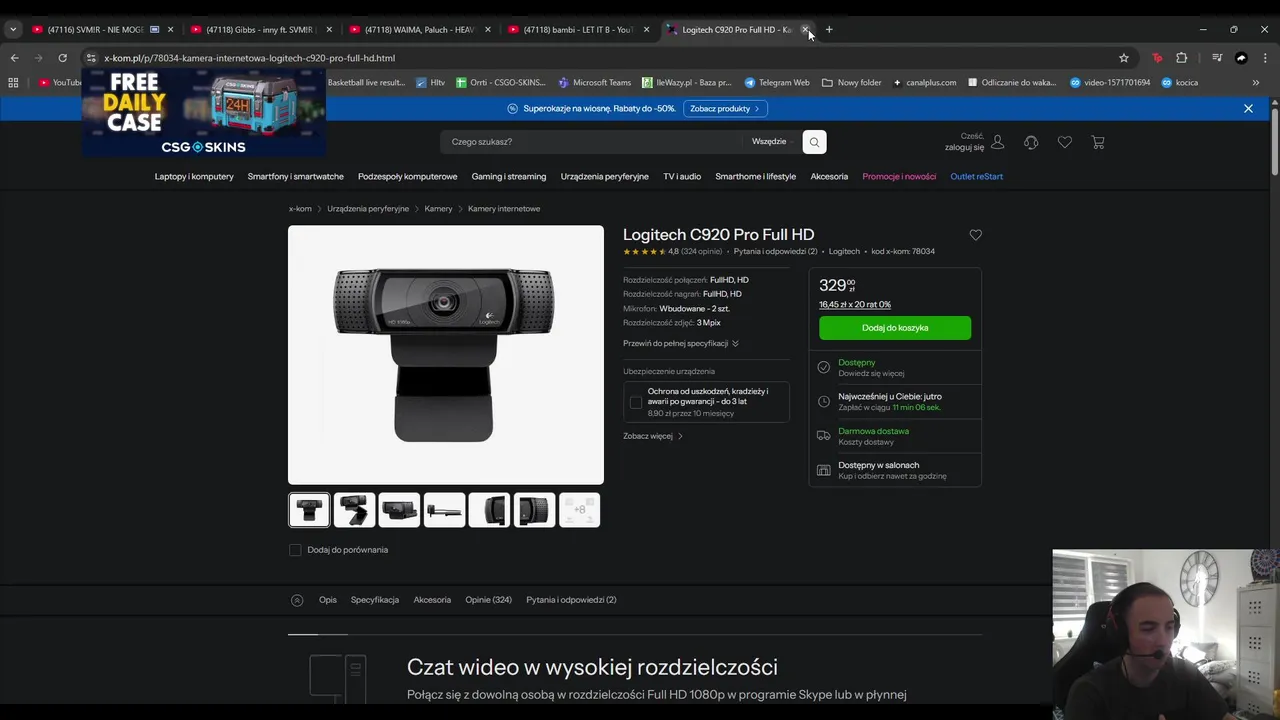Switch to Opis section tab

tap(328, 600)
